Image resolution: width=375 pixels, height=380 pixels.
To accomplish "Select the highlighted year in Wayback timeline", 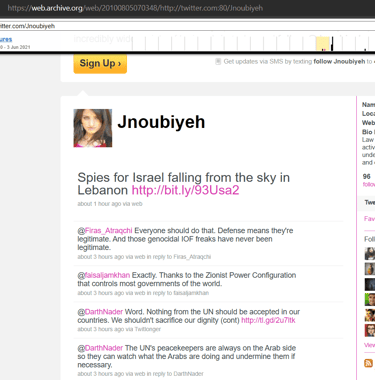I will pyautogui.click(x=323, y=44).
